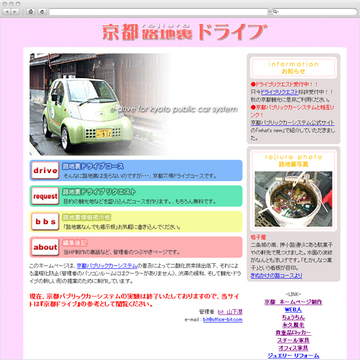This screenshot has width=360, height=360.
Task: Open the 永久脱毛 link
Action: pyautogui.click(x=293, y=325)
